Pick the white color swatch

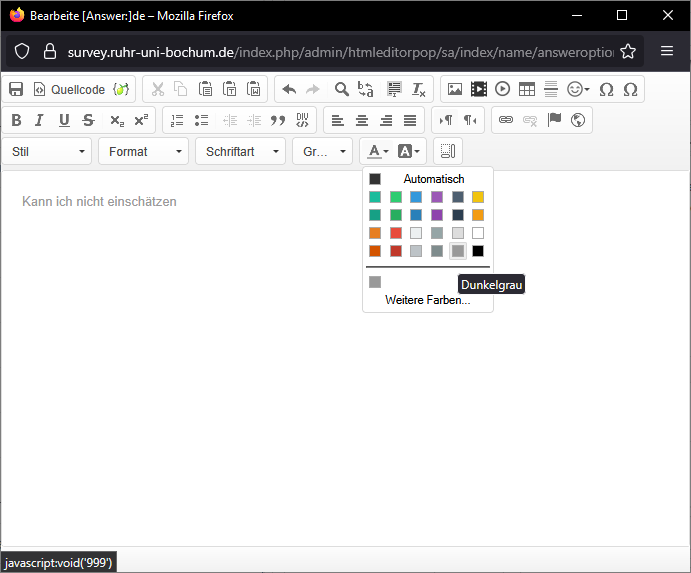click(x=478, y=233)
